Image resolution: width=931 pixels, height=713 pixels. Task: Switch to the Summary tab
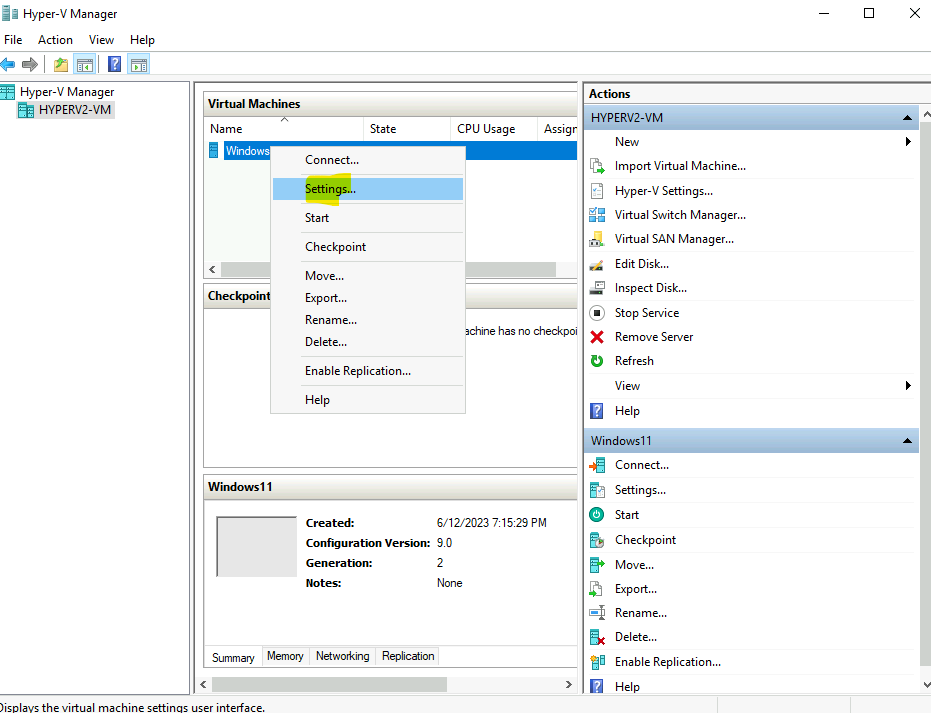[233, 658]
